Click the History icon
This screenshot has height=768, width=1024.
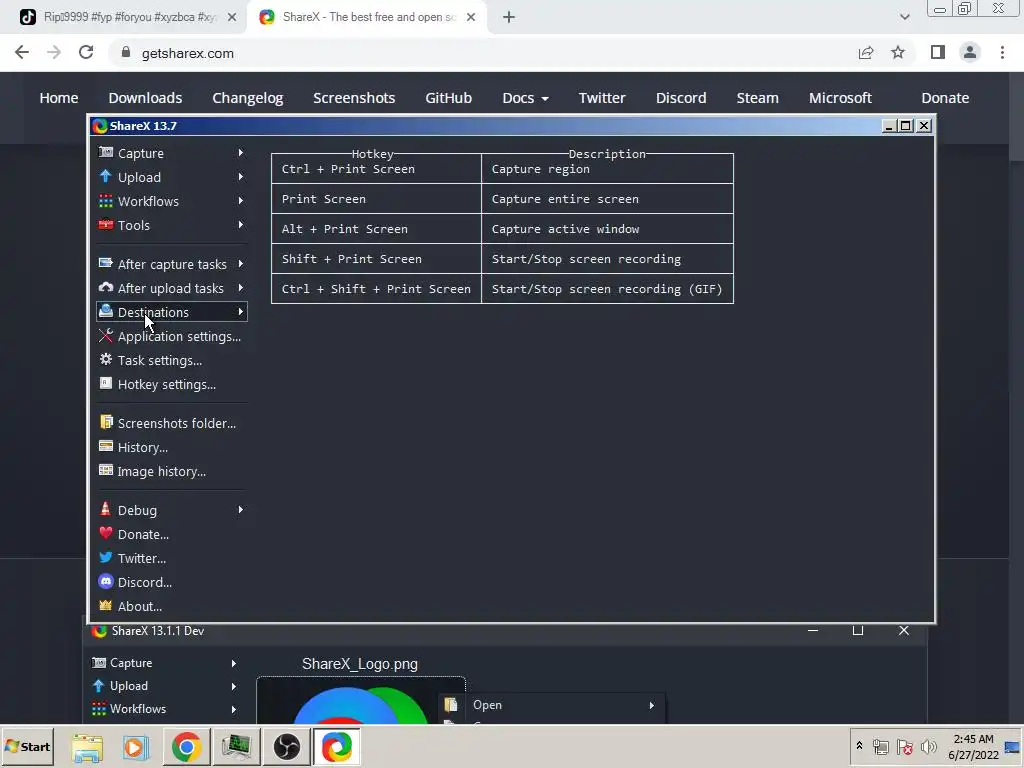point(106,446)
